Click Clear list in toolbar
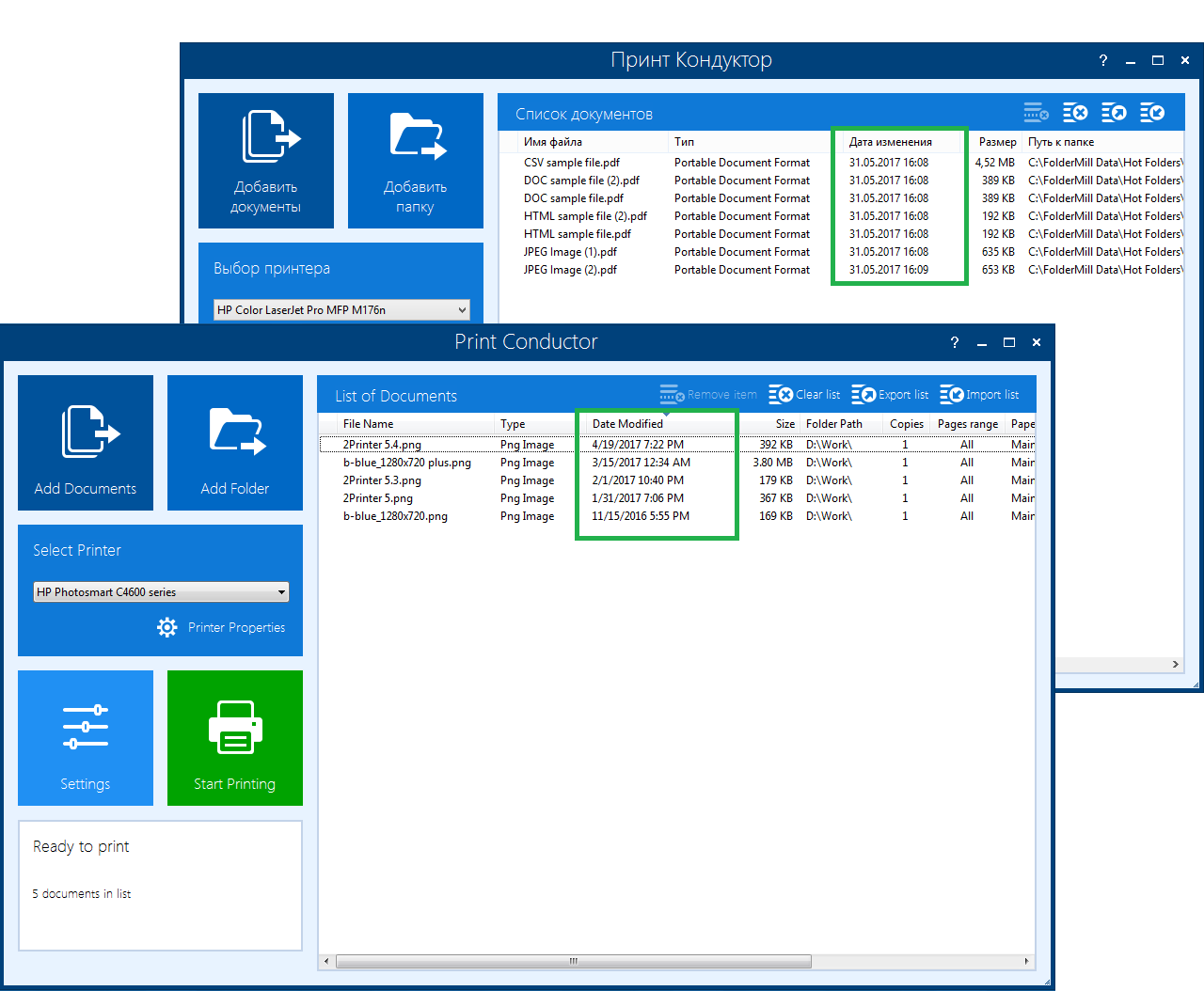The height and width of the screenshot is (991, 1204). pyautogui.click(x=804, y=395)
